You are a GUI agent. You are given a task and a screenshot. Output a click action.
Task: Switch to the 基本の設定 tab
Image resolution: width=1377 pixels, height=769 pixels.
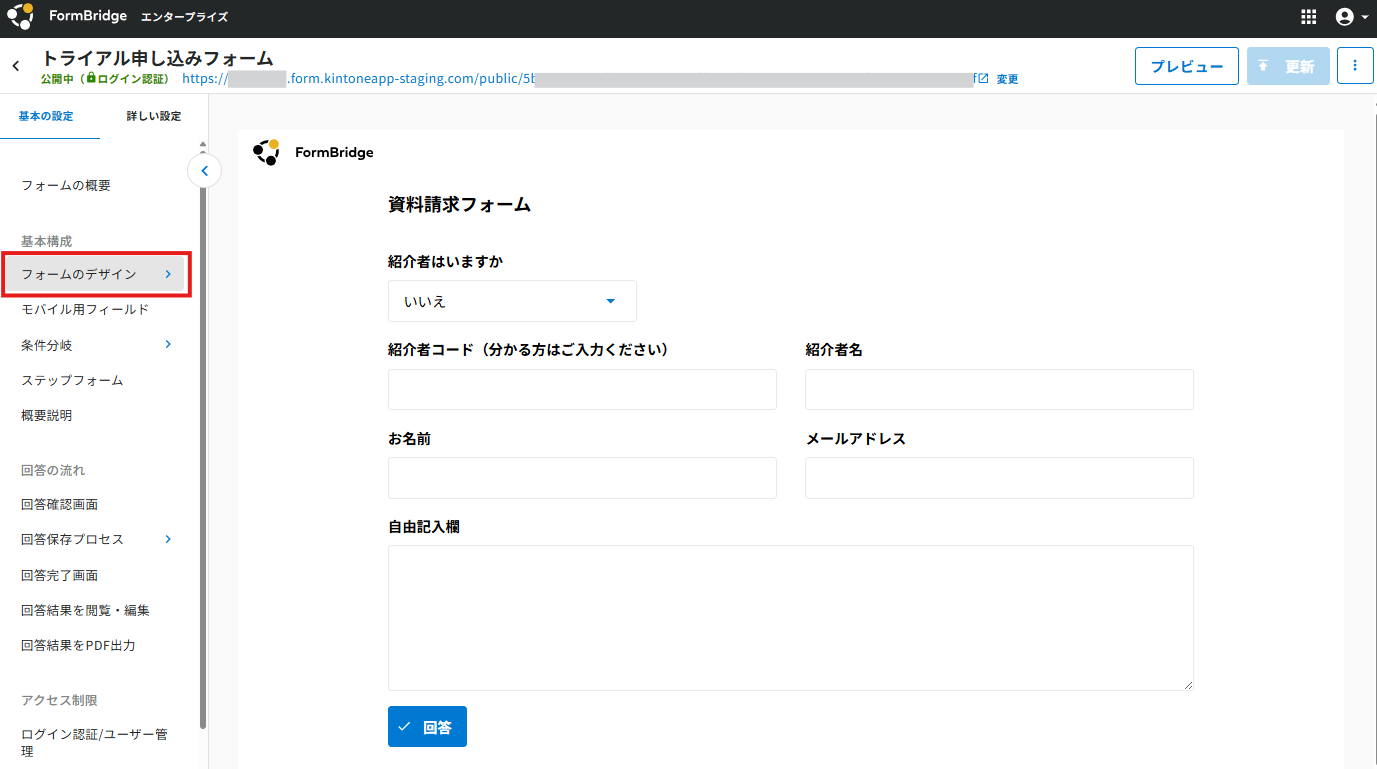coord(46,116)
